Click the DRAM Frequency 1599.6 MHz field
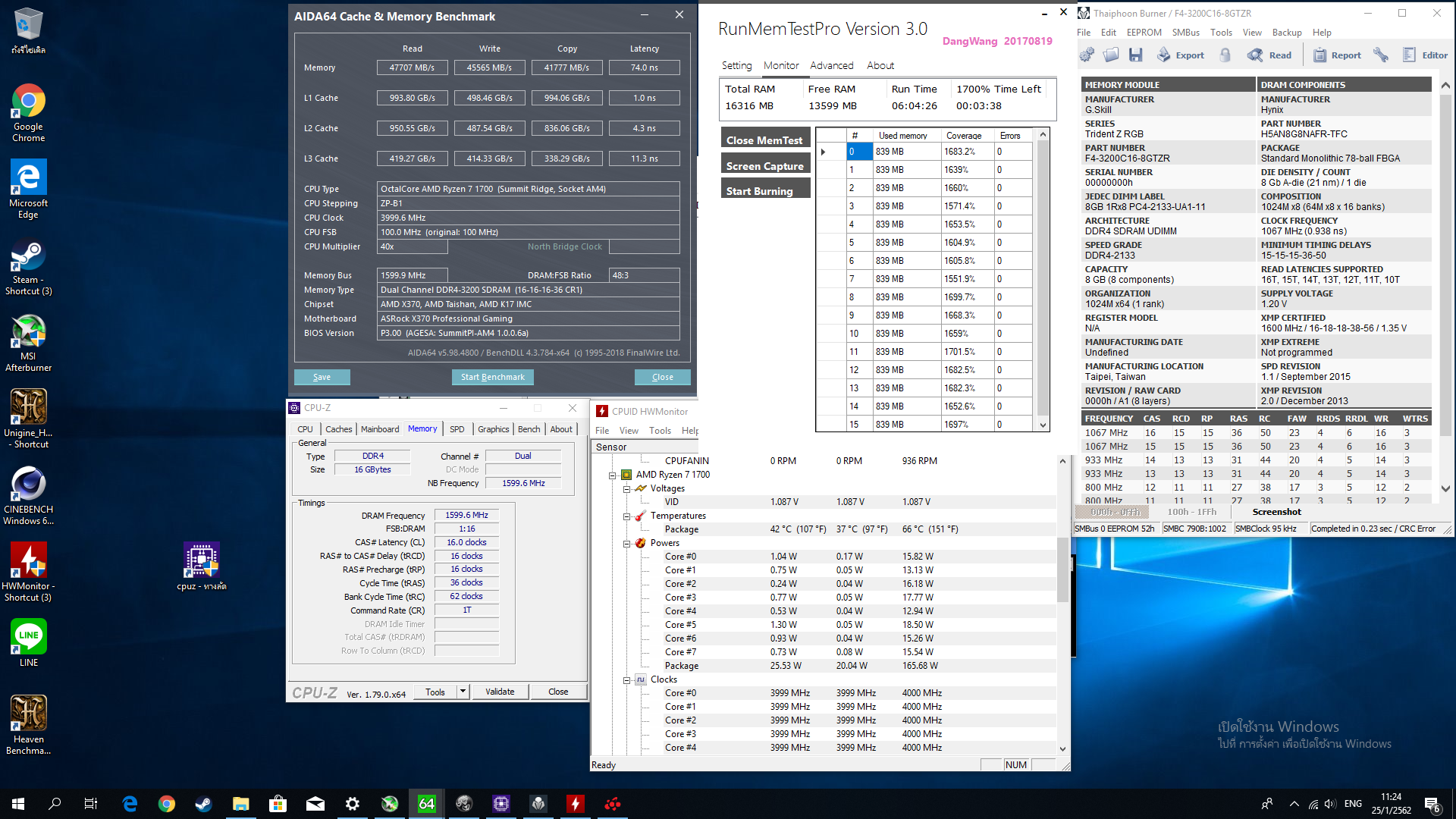The image size is (1456, 819). [x=466, y=515]
